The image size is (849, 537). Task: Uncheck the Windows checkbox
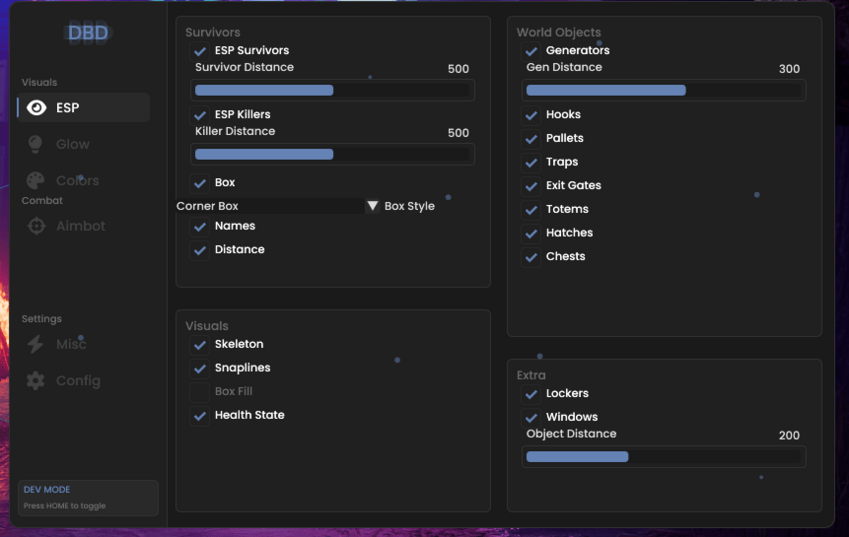531,417
